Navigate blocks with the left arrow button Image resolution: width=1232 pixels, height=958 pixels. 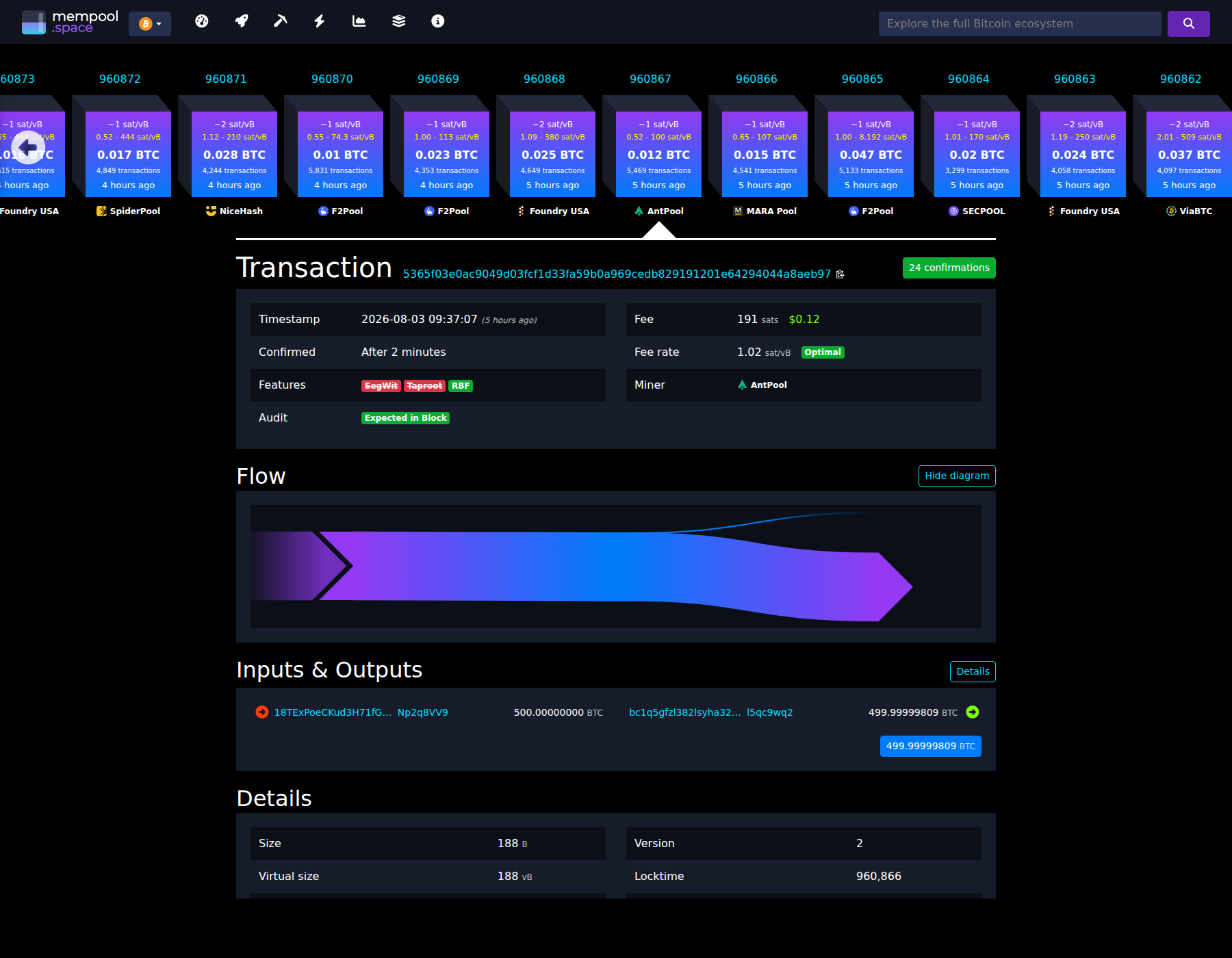coord(28,147)
